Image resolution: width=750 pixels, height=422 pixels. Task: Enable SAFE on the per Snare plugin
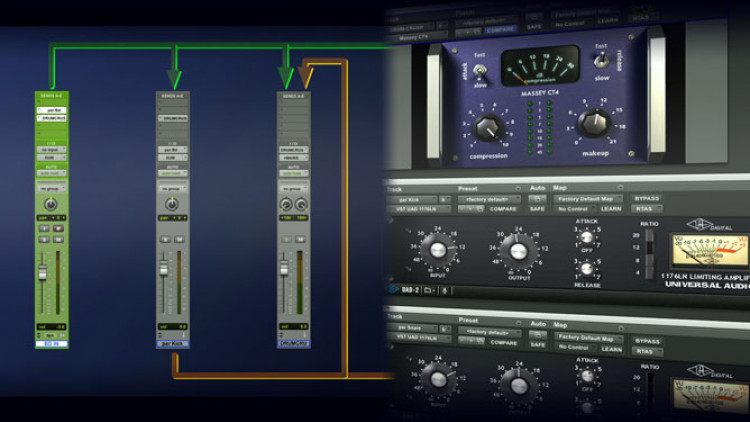(537, 344)
